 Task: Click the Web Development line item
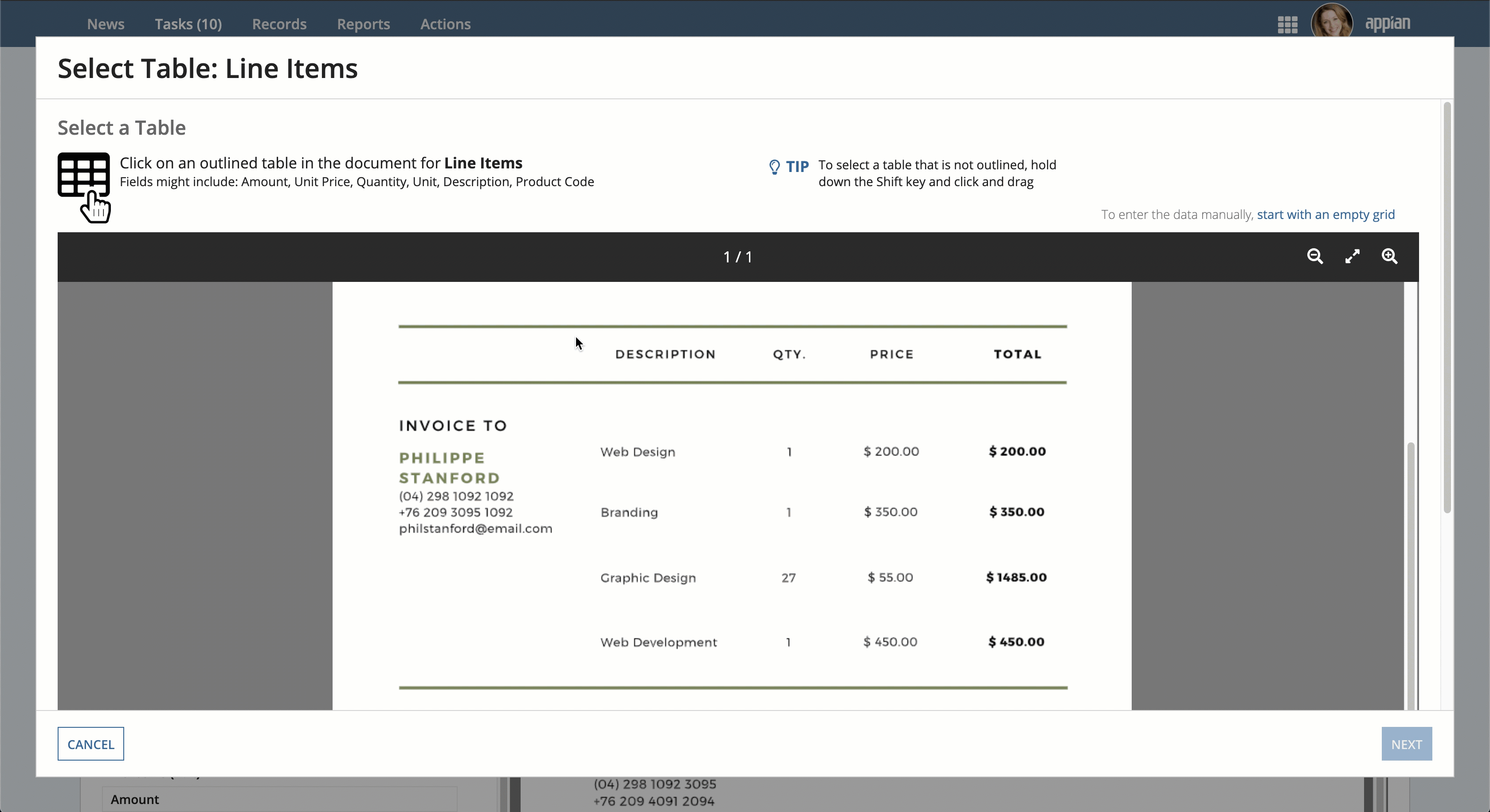pyautogui.click(x=658, y=642)
